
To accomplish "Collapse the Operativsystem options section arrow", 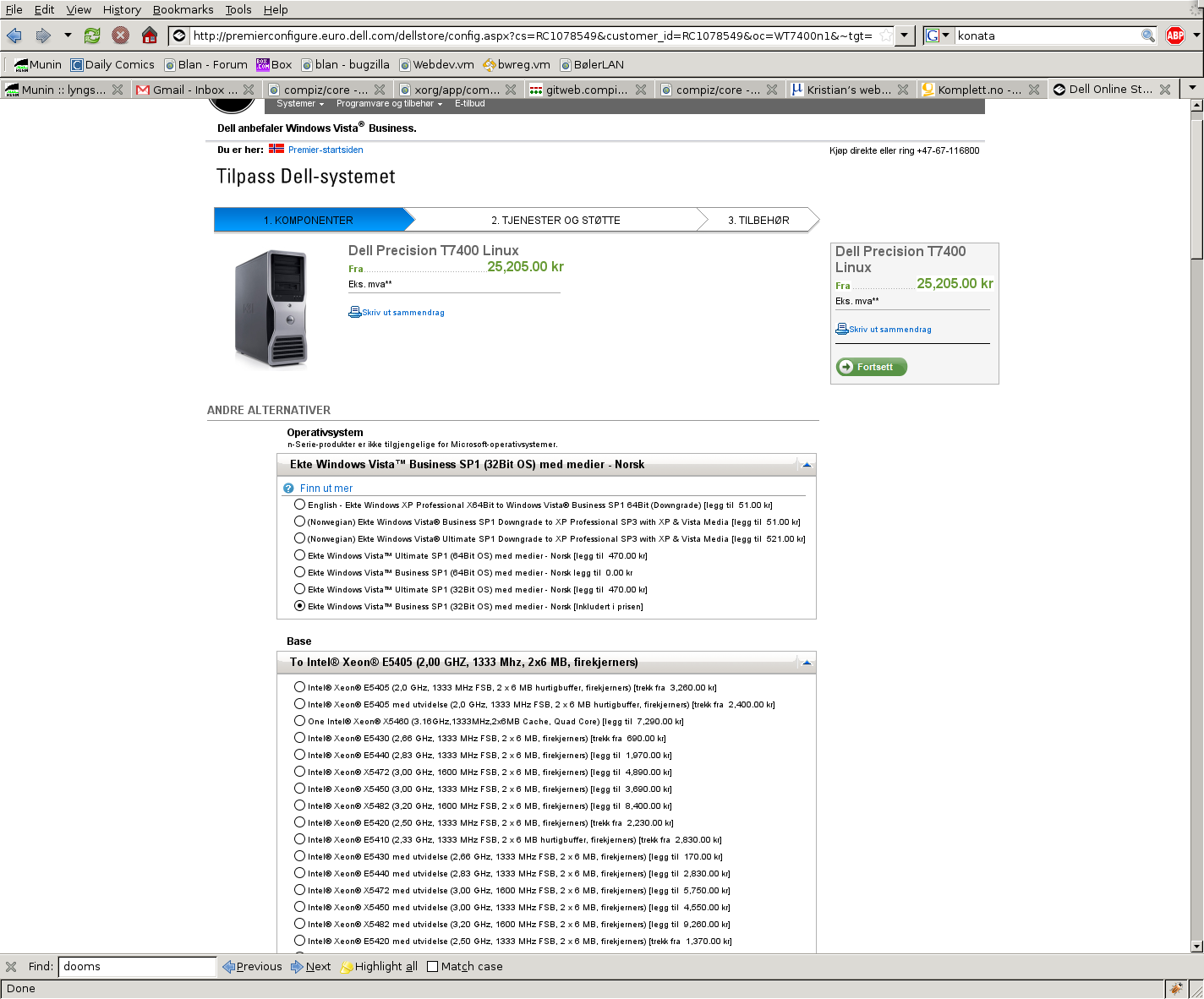I will [x=807, y=465].
